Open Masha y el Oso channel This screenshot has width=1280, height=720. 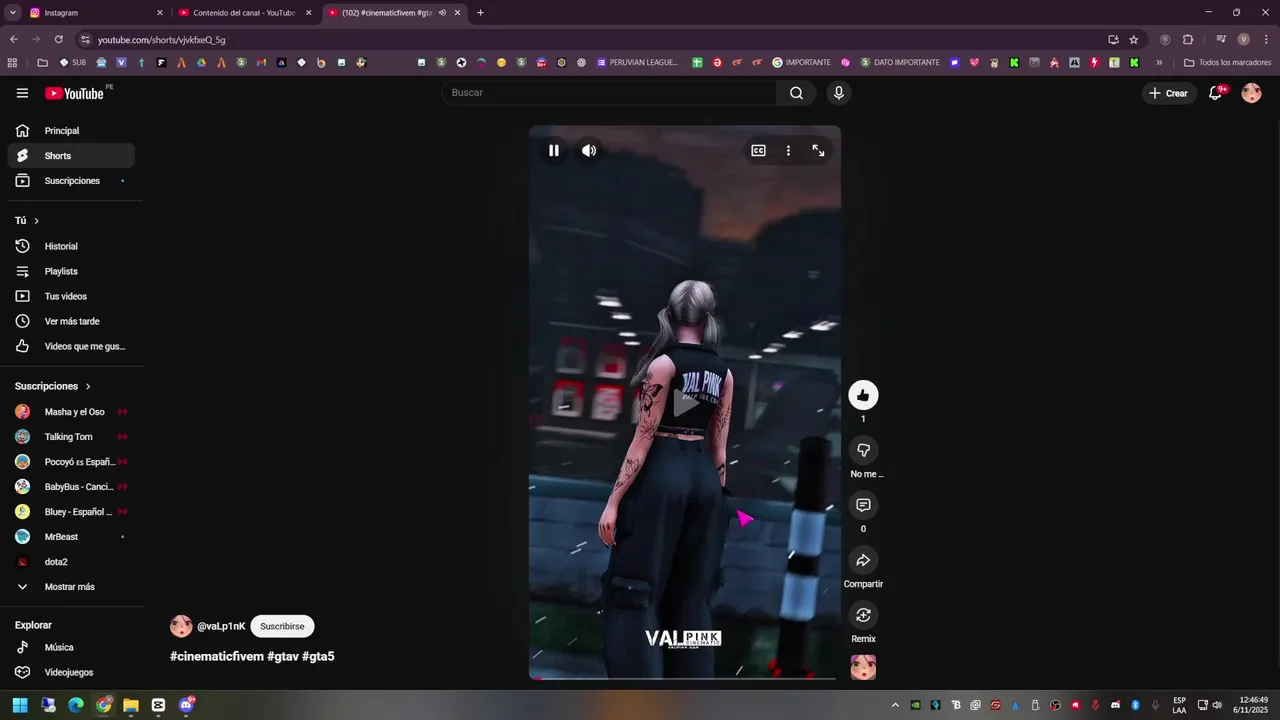coord(71,412)
